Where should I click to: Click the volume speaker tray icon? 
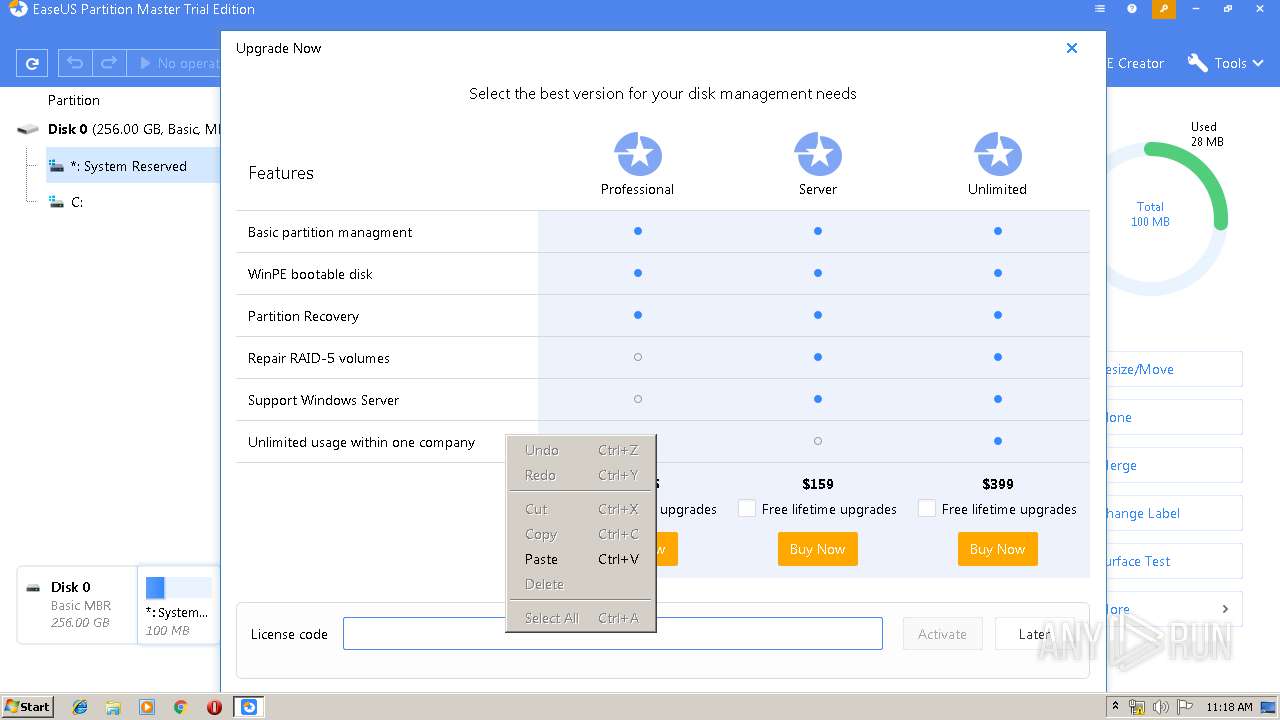(x=1161, y=707)
